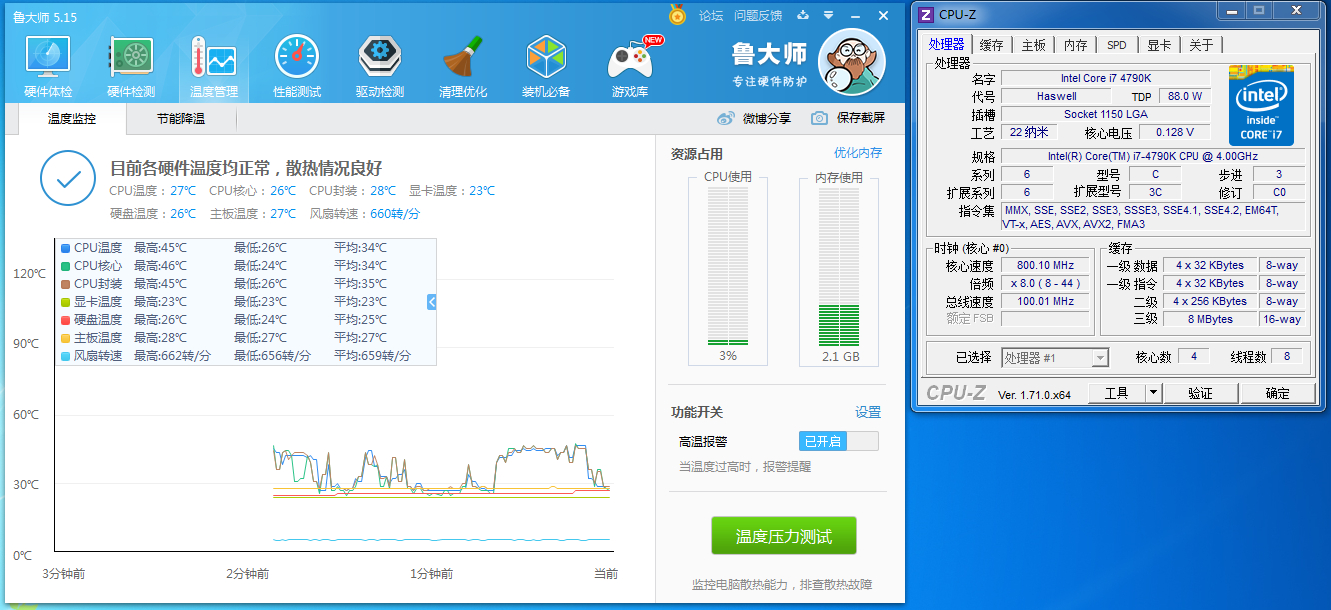Select CPU-Z 主板 tab
The width and height of the screenshot is (1331, 610).
tap(1034, 45)
